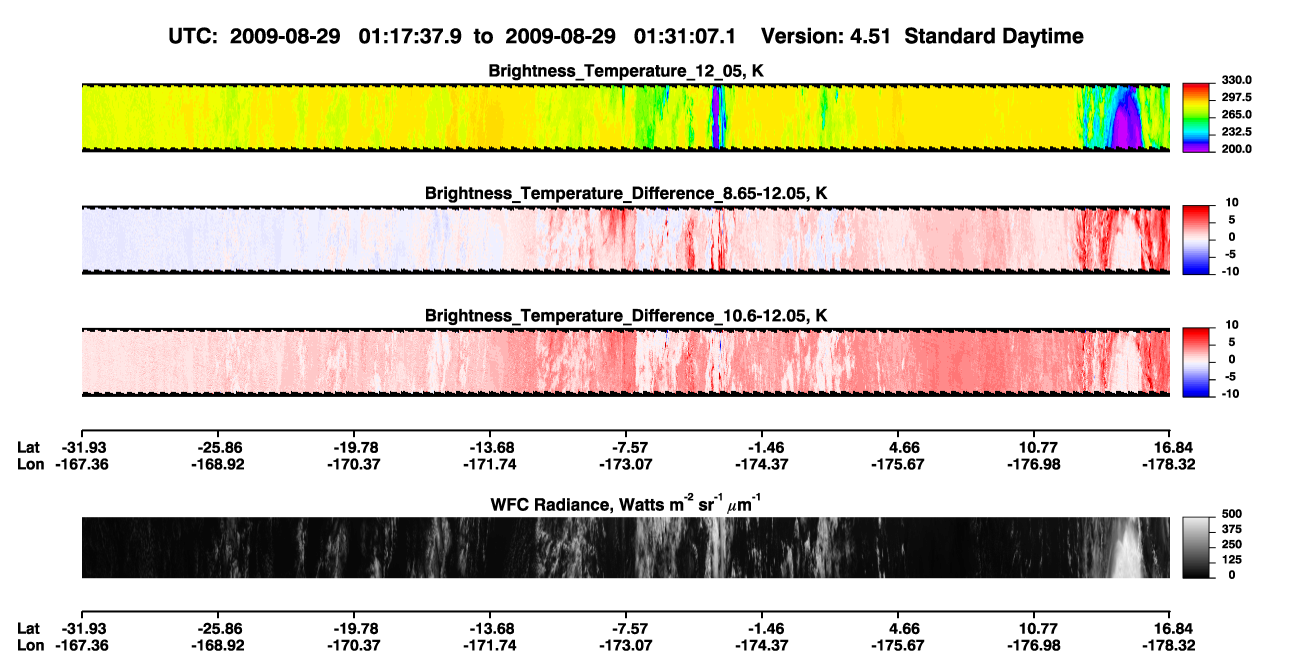Click -167.36 on the axis below WFC panel
Image resolution: width=1300 pixels, height=667 pixels.
[82, 646]
